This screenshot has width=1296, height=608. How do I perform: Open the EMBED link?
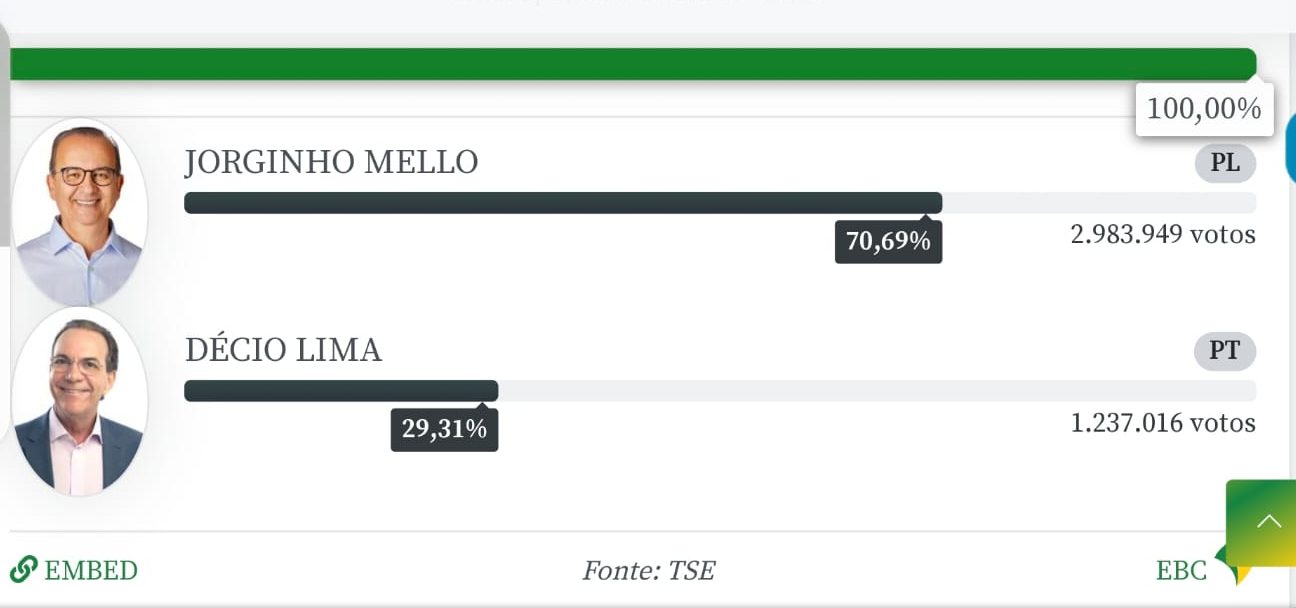74,571
